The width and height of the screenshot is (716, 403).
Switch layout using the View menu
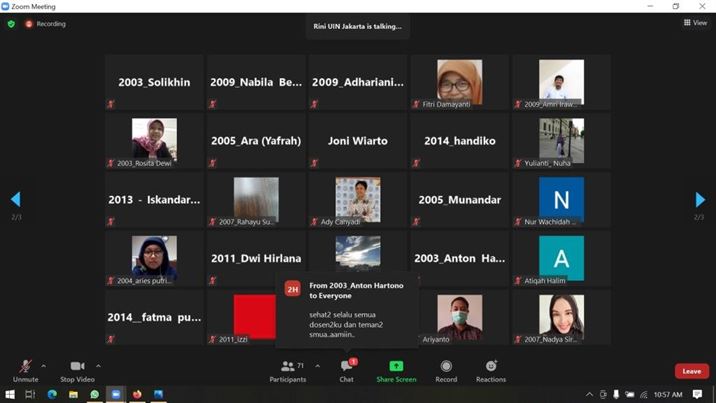tap(695, 23)
